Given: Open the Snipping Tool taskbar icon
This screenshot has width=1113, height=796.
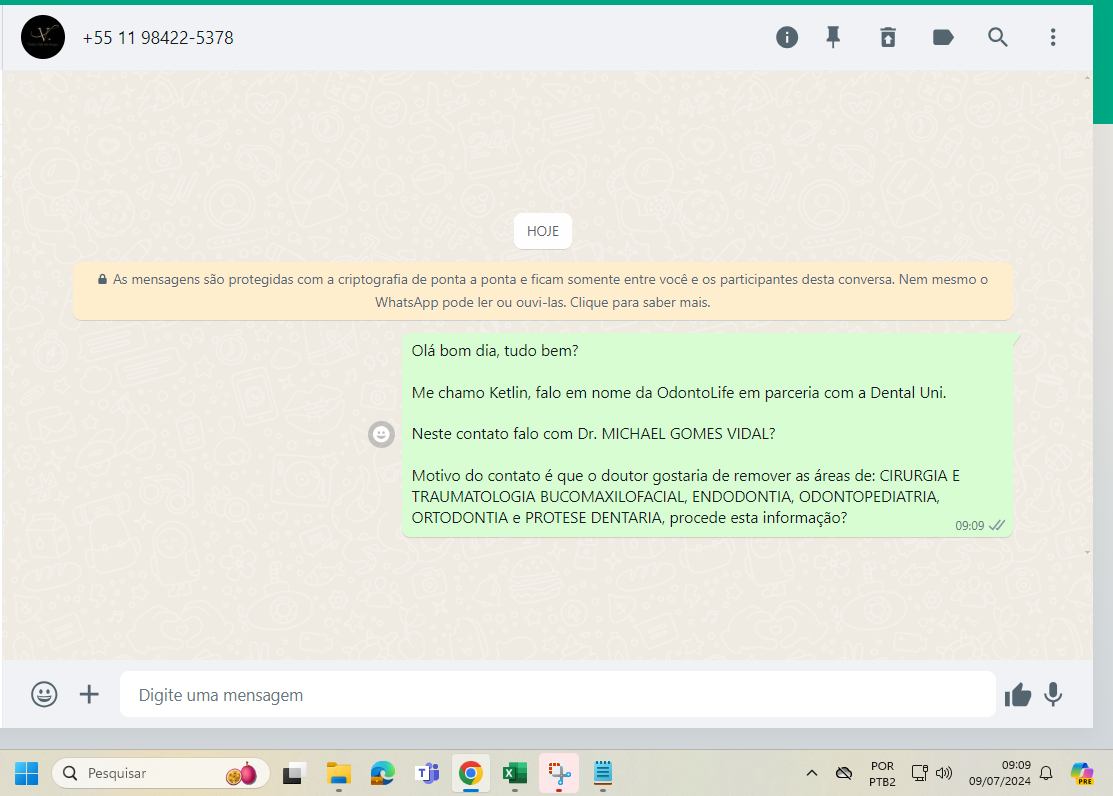Looking at the screenshot, I should (x=559, y=773).
